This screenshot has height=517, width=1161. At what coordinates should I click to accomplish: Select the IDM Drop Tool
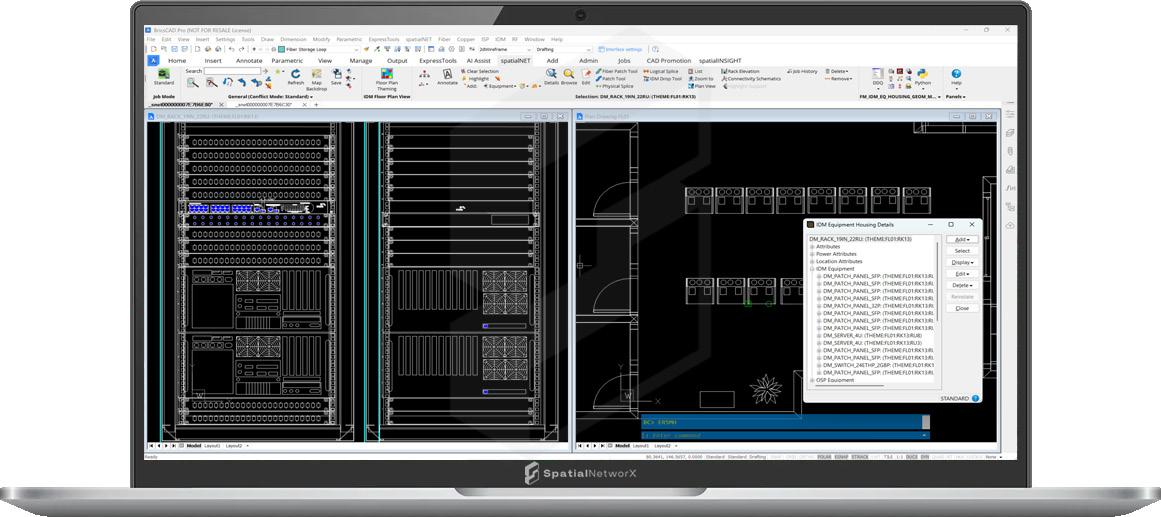pos(663,79)
